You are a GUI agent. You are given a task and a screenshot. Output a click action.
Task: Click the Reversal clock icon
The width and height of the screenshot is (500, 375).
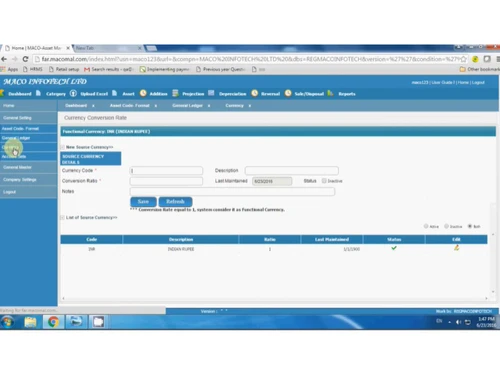(x=255, y=93)
